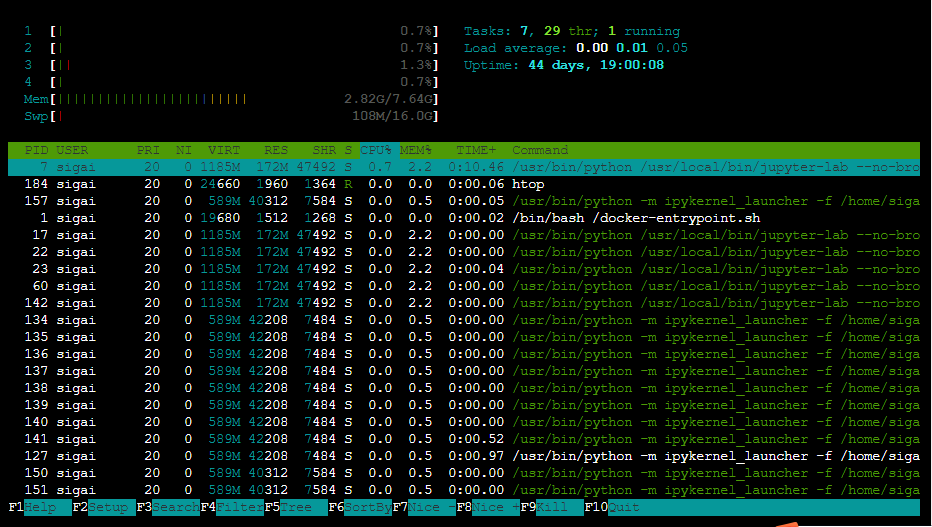932x527 pixels.
Task: Activate the F4 Filter function
Action: click(232, 507)
